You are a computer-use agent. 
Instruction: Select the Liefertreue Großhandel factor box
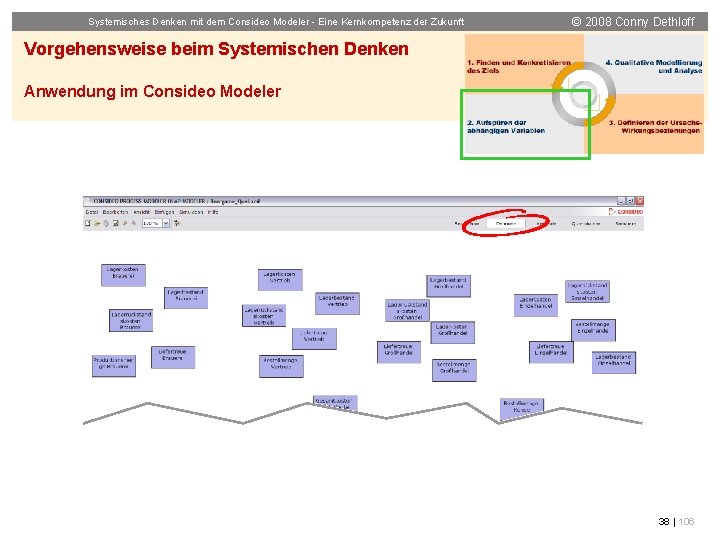[399, 352]
